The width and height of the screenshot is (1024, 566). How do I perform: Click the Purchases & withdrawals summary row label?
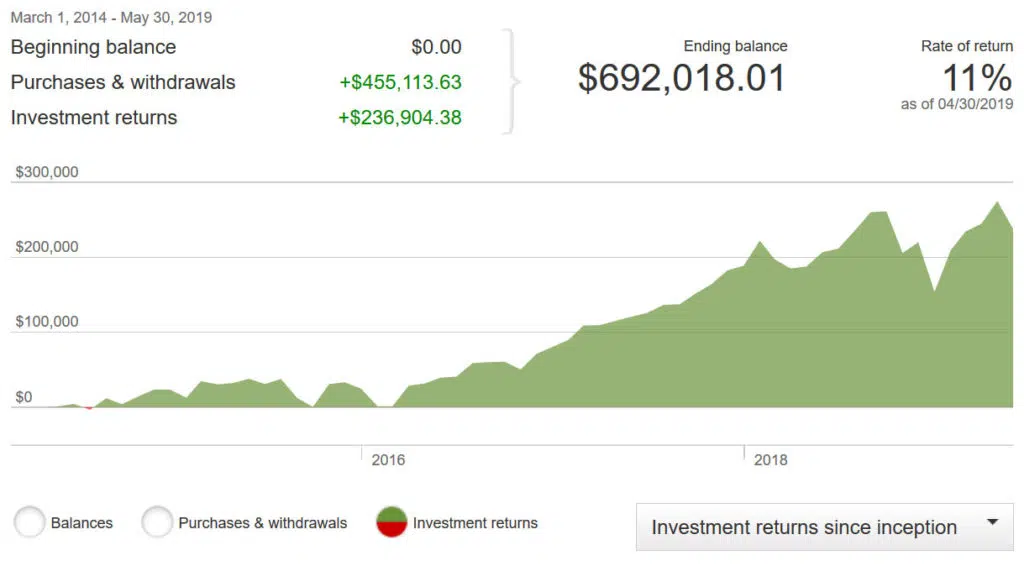coord(123,82)
